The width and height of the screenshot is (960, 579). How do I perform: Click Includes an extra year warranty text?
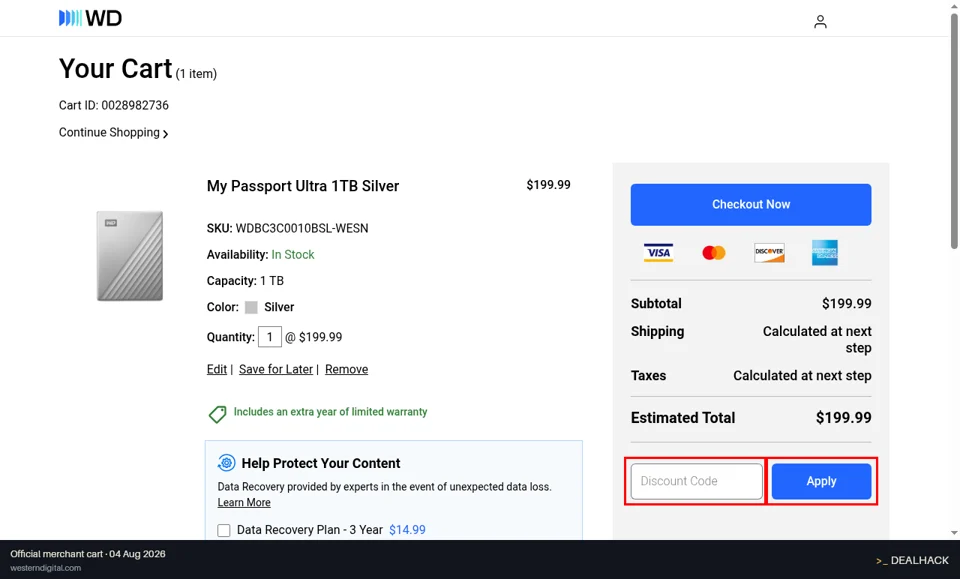coord(331,412)
